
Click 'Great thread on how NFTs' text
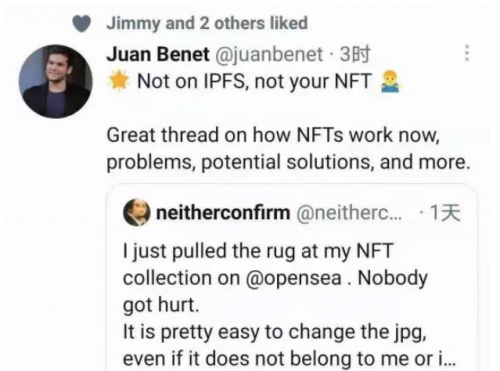(227, 135)
